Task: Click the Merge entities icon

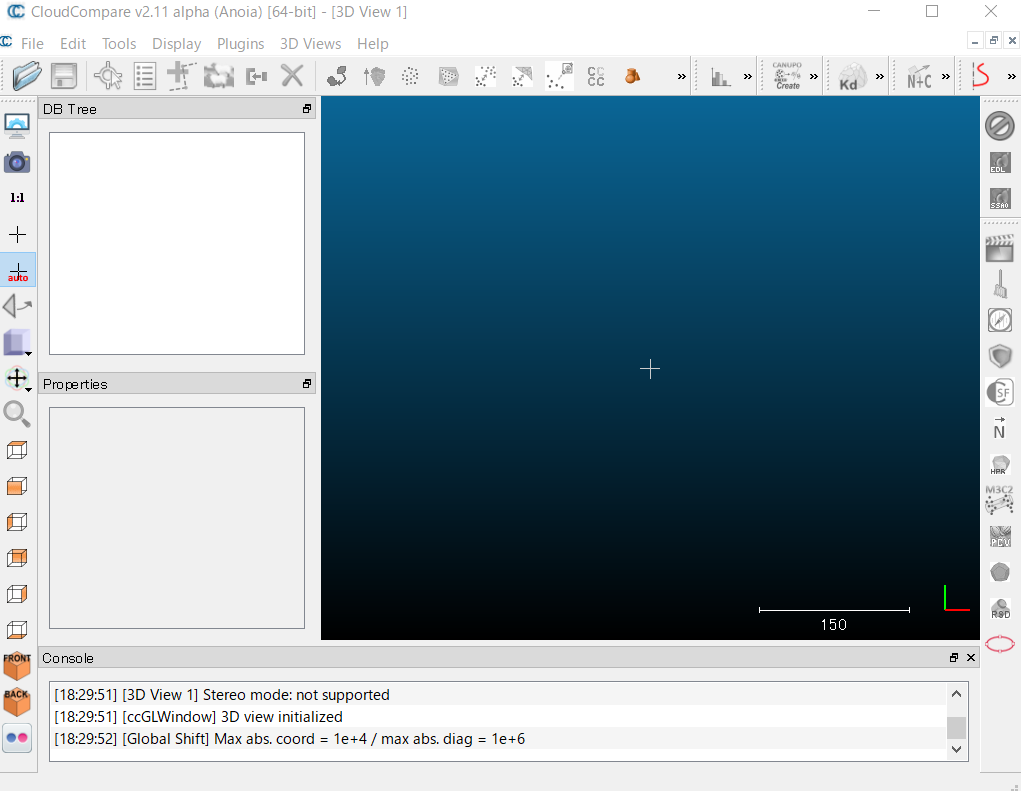Action: tap(219, 76)
